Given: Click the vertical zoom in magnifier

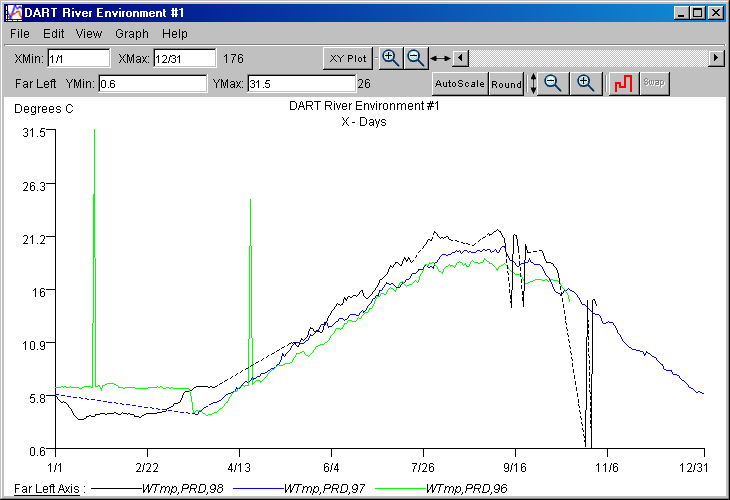Looking at the screenshot, I should [585, 84].
